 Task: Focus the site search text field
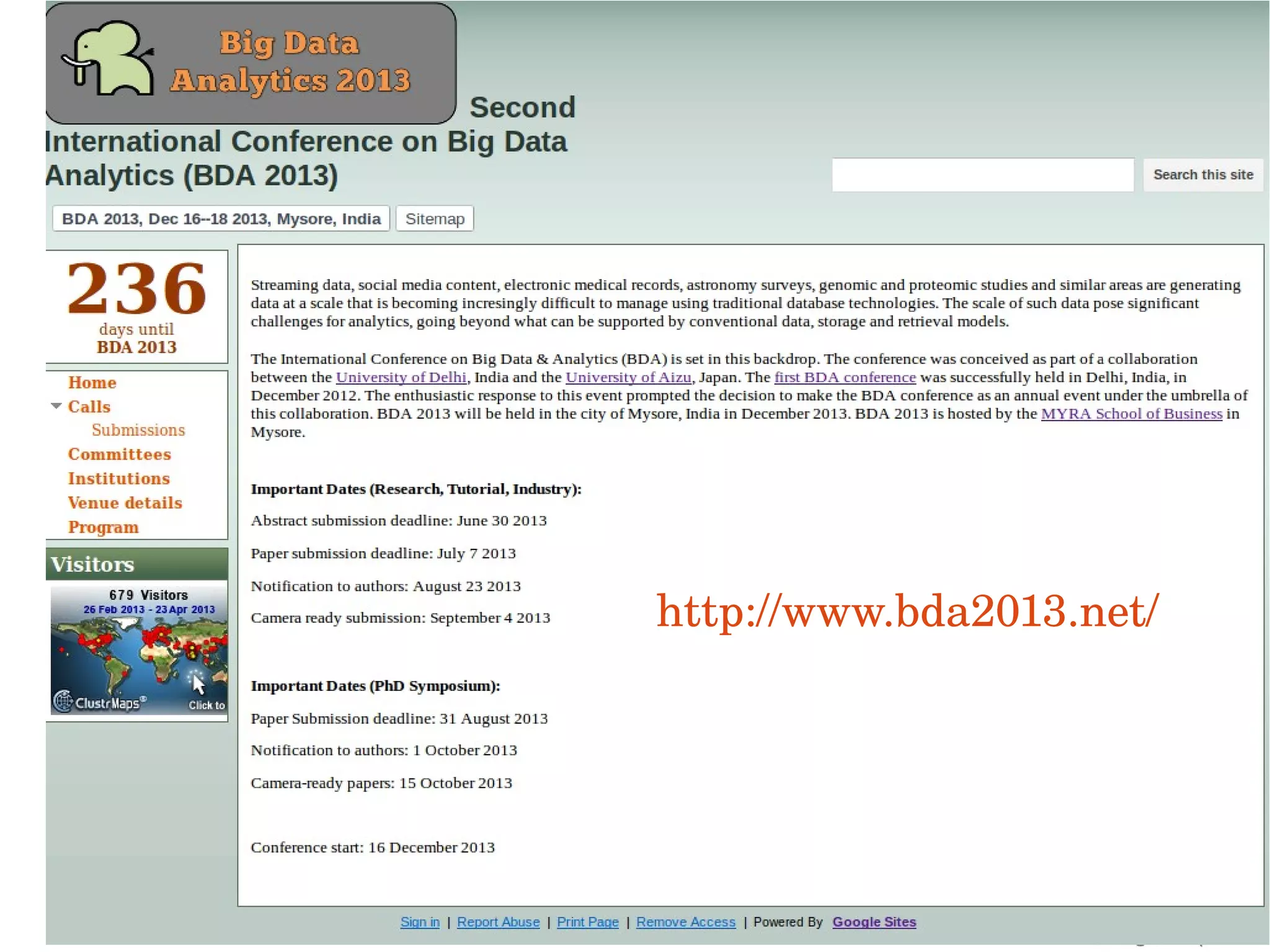coord(983,175)
